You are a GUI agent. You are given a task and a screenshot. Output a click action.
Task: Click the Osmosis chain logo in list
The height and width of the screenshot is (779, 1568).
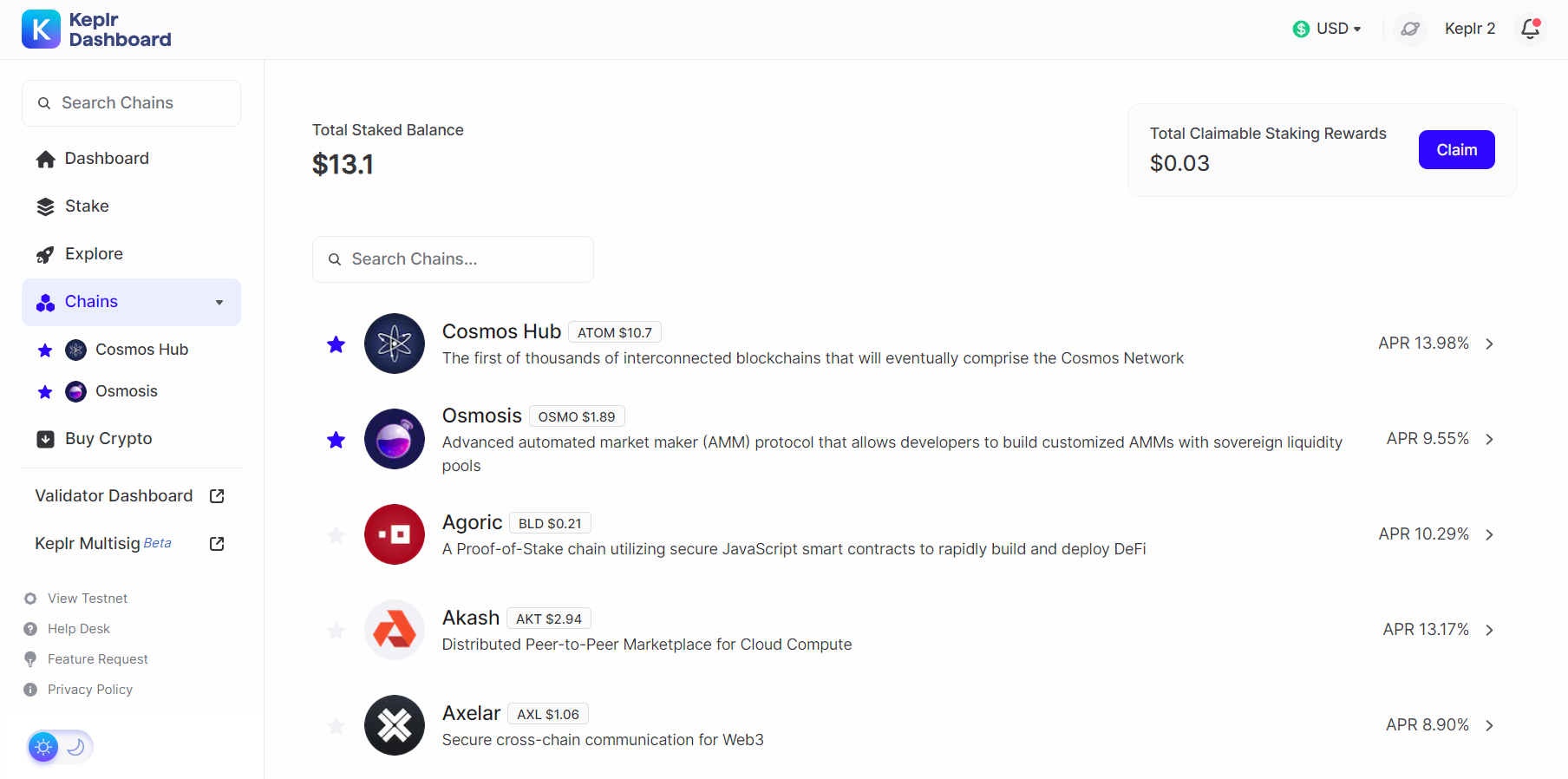pyautogui.click(x=395, y=439)
